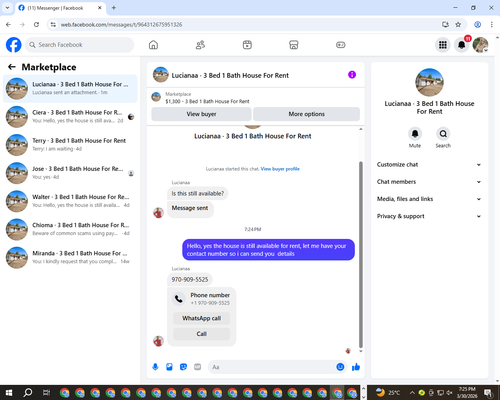Show hidden system tray icons

(412, 393)
